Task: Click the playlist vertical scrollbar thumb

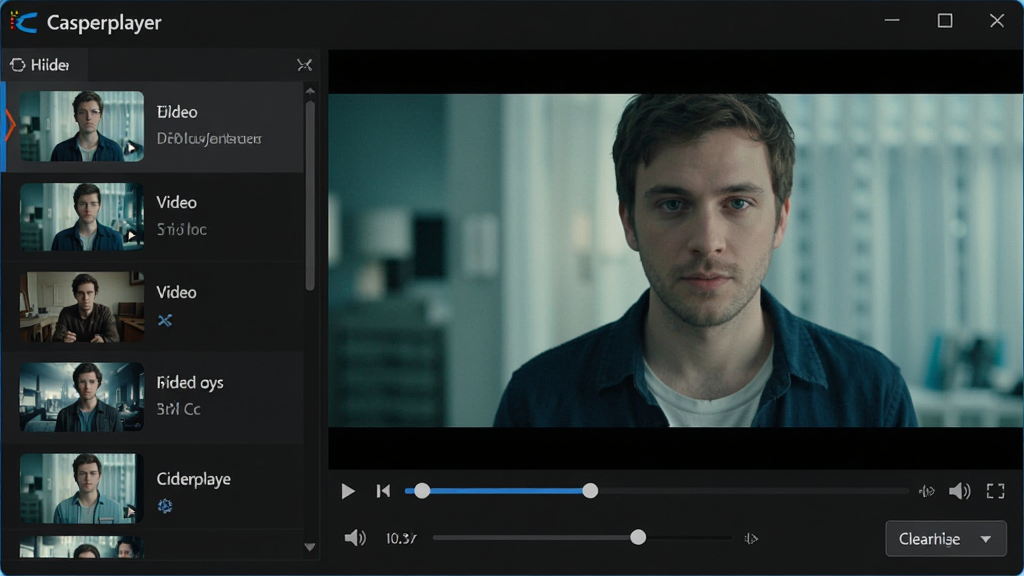Action: [x=310, y=195]
